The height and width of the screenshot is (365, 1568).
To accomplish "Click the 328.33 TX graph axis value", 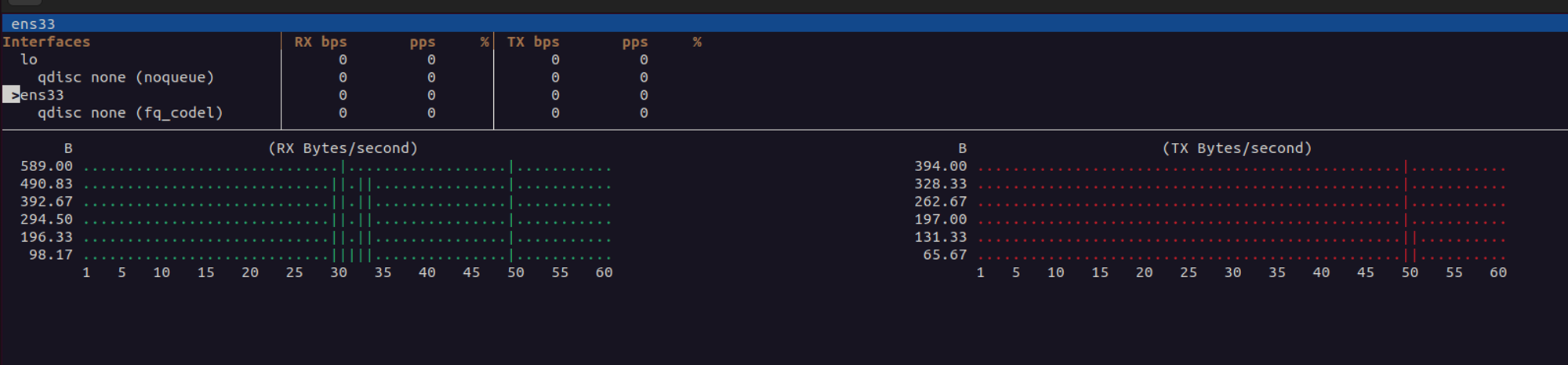I will click(x=940, y=184).
